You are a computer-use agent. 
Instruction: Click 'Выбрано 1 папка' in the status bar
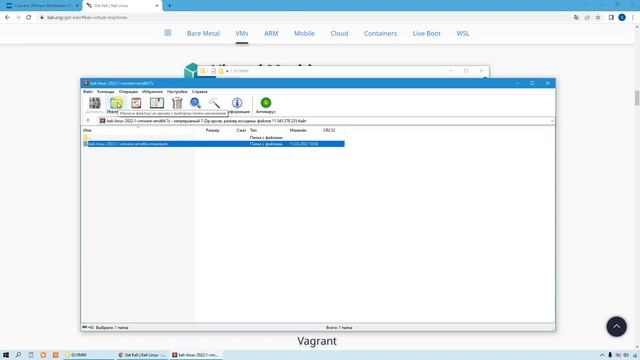tap(112, 327)
